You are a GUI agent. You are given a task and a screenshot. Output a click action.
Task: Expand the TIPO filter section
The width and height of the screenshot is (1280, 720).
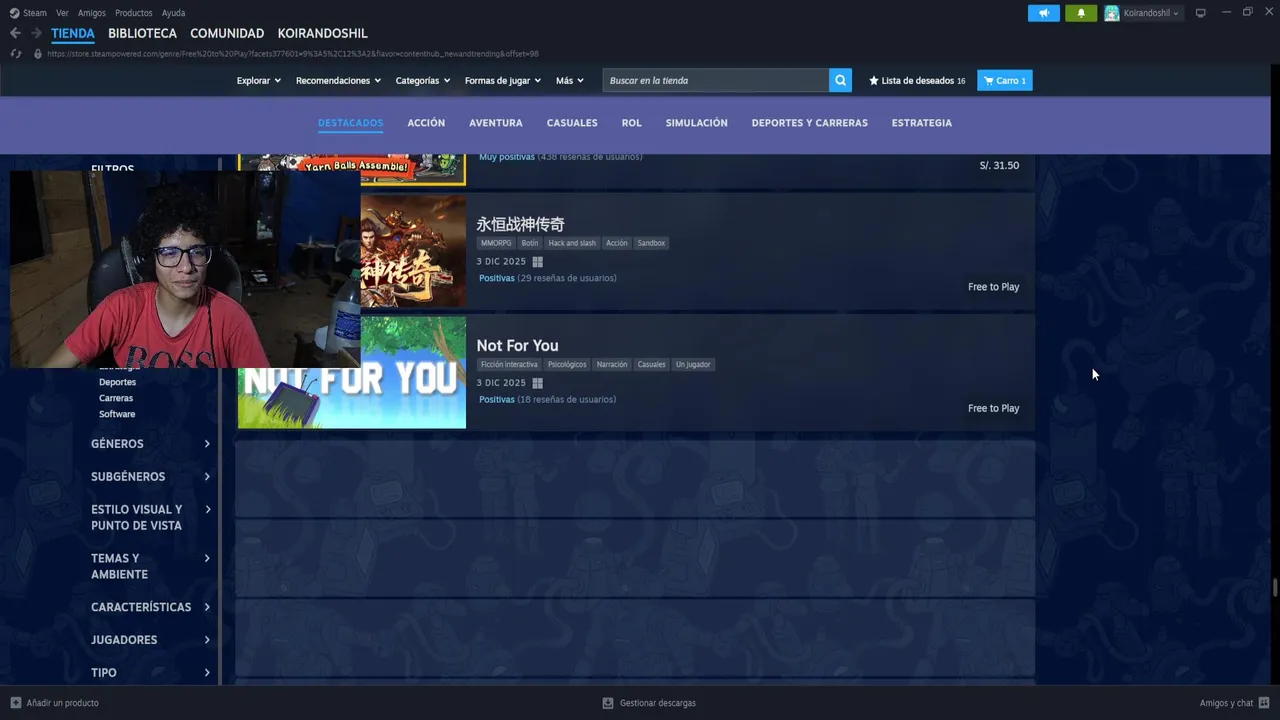150,673
